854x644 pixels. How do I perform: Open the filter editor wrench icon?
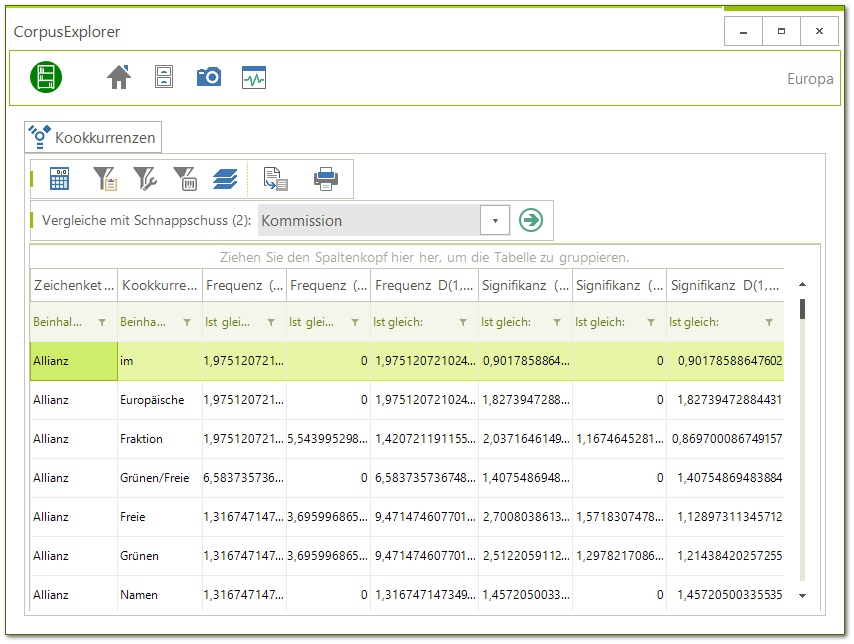click(x=145, y=179)
